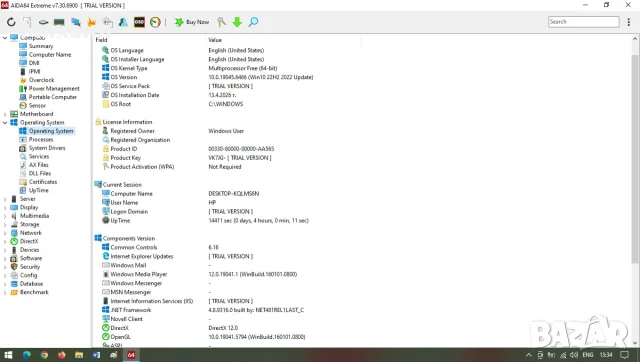
Task: Click the DirectX 12.0 value
Action: point(223,328)
